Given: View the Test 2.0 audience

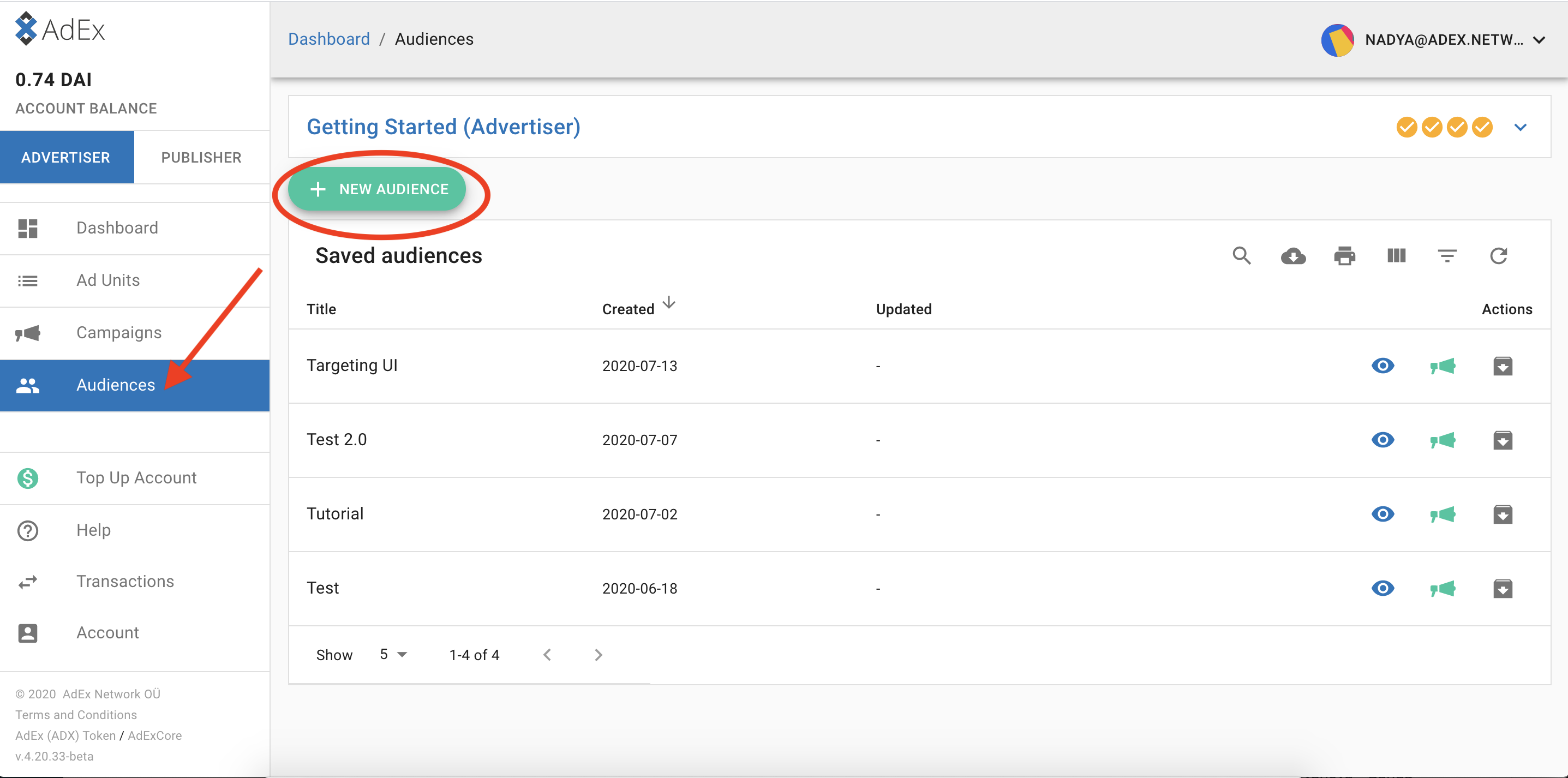Looking at the screenshot, I should tap(1383, 440).
